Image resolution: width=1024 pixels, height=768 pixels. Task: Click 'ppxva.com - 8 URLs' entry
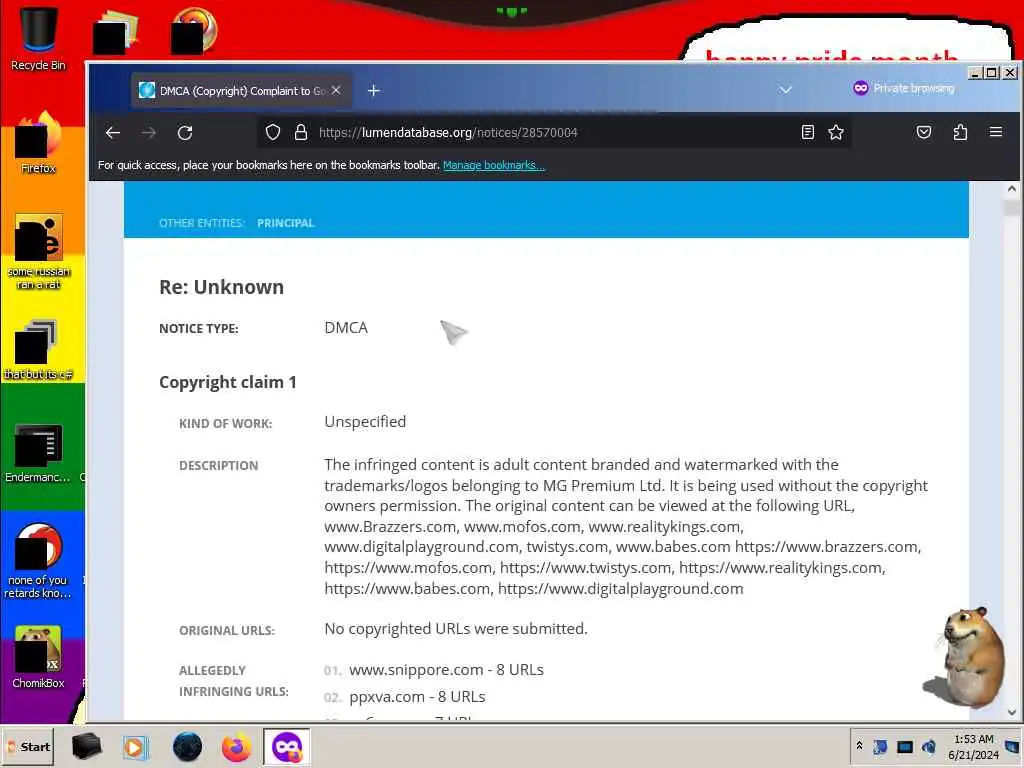coord(417,697)
